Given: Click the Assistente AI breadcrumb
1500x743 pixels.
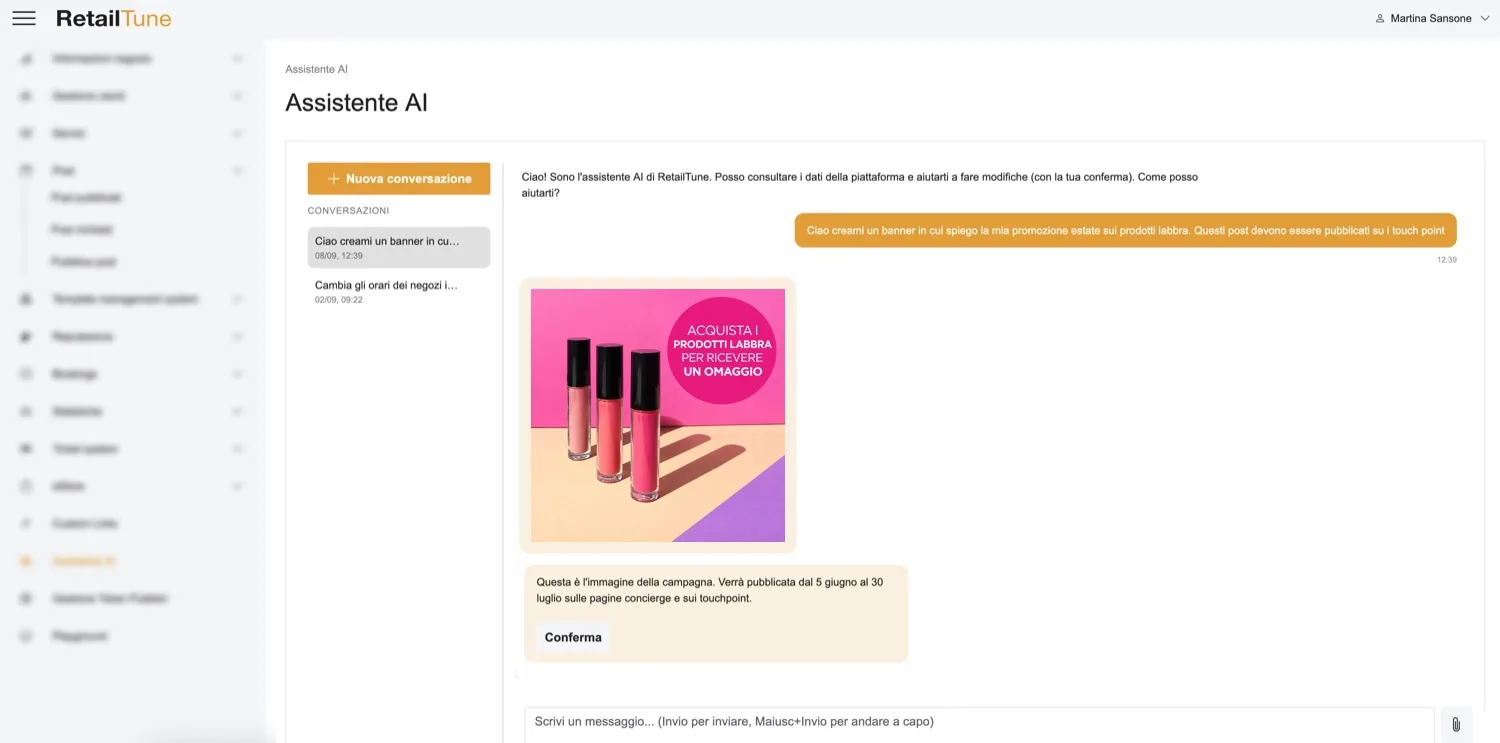Looking at the screenshot, I should (x=316, y=69).
